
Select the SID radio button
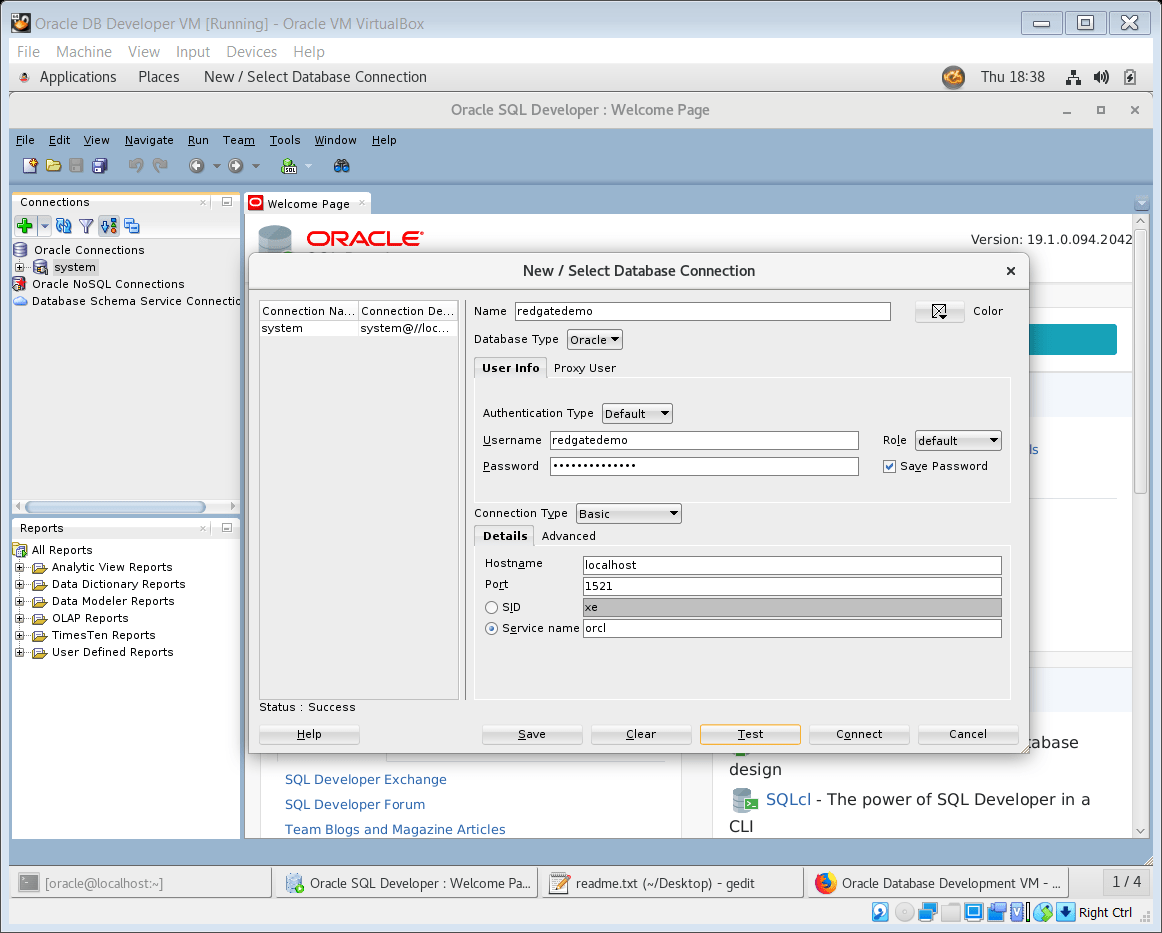click(x=491, y=608)
